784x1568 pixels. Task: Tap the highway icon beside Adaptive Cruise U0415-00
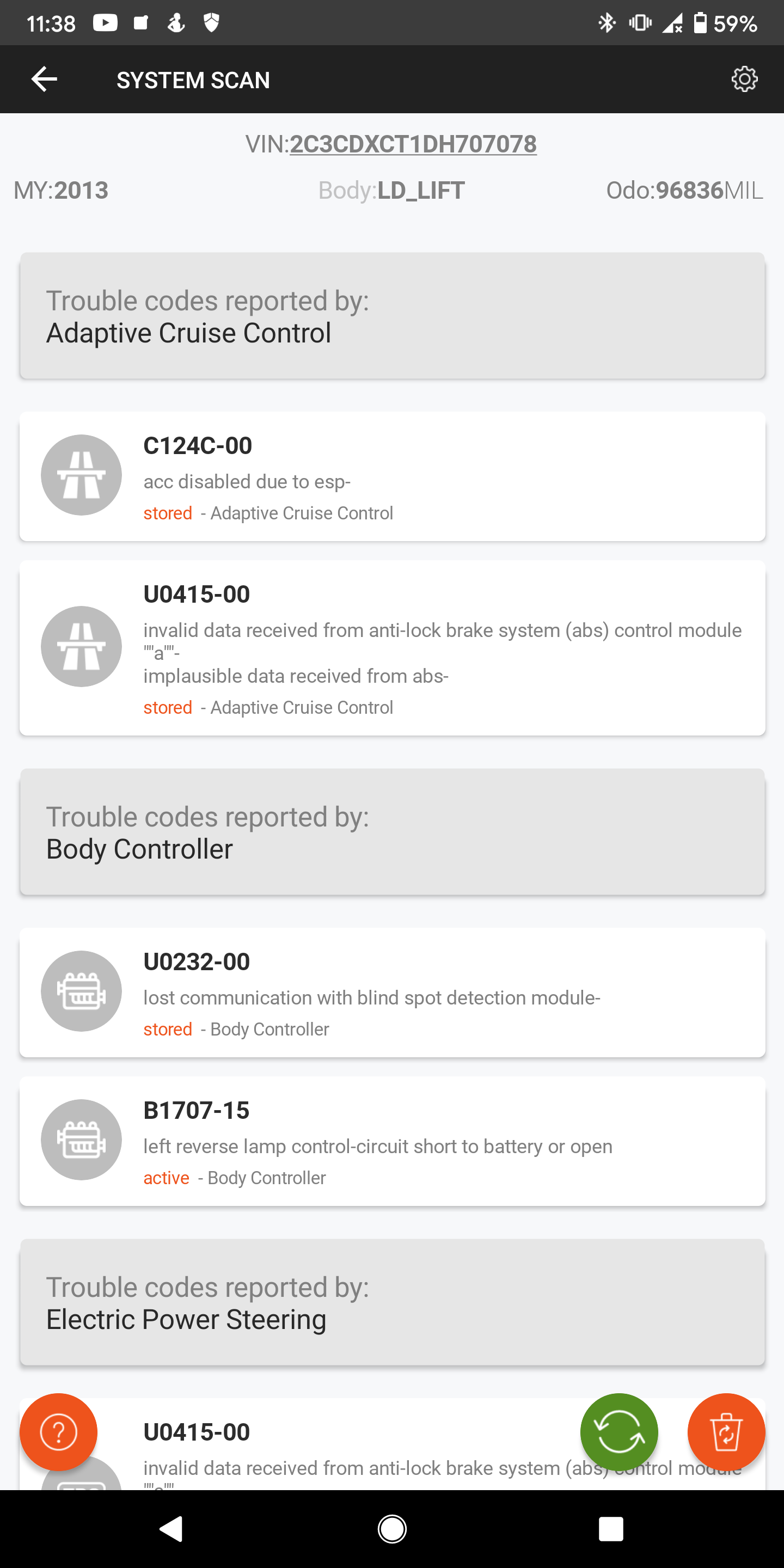[x=81, y=646]
